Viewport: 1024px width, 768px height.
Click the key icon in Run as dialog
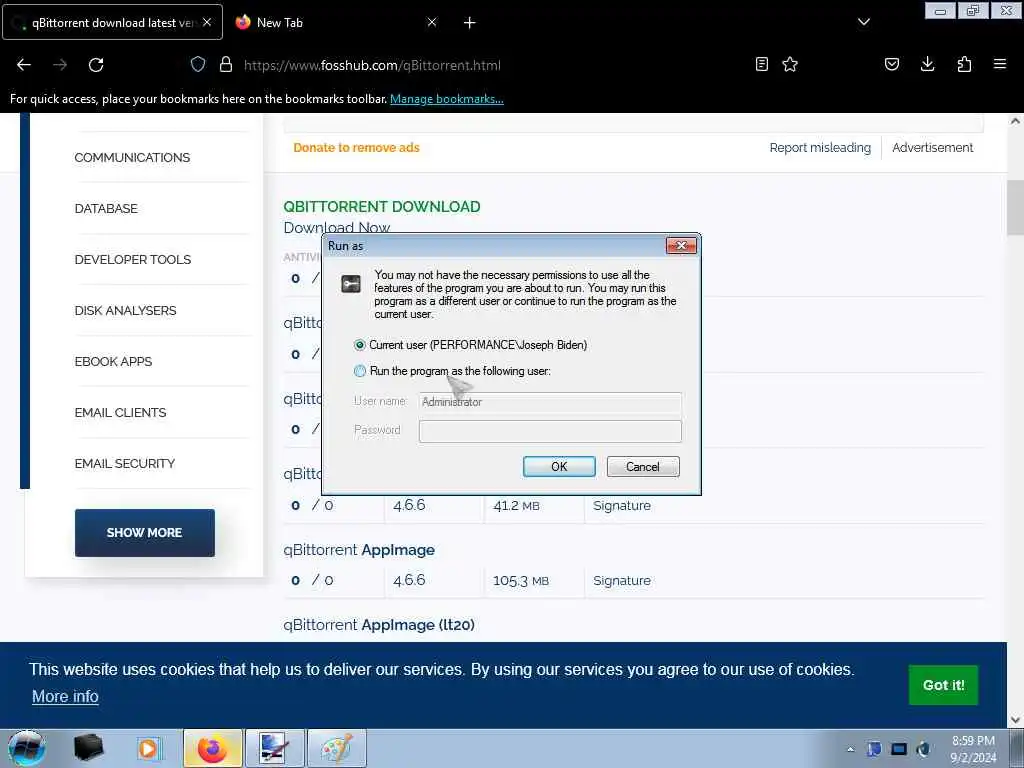tap(351, 283)
